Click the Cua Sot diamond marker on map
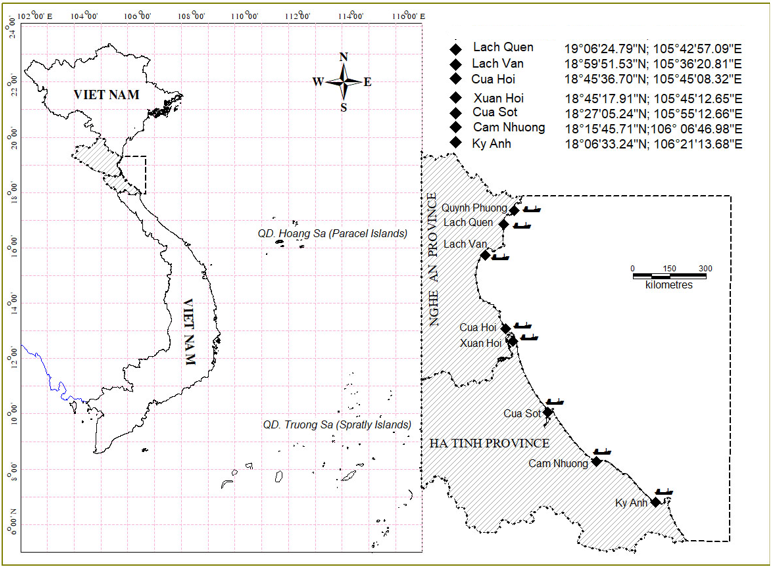This screenshot has width=772, height=570. coord(547,412)
